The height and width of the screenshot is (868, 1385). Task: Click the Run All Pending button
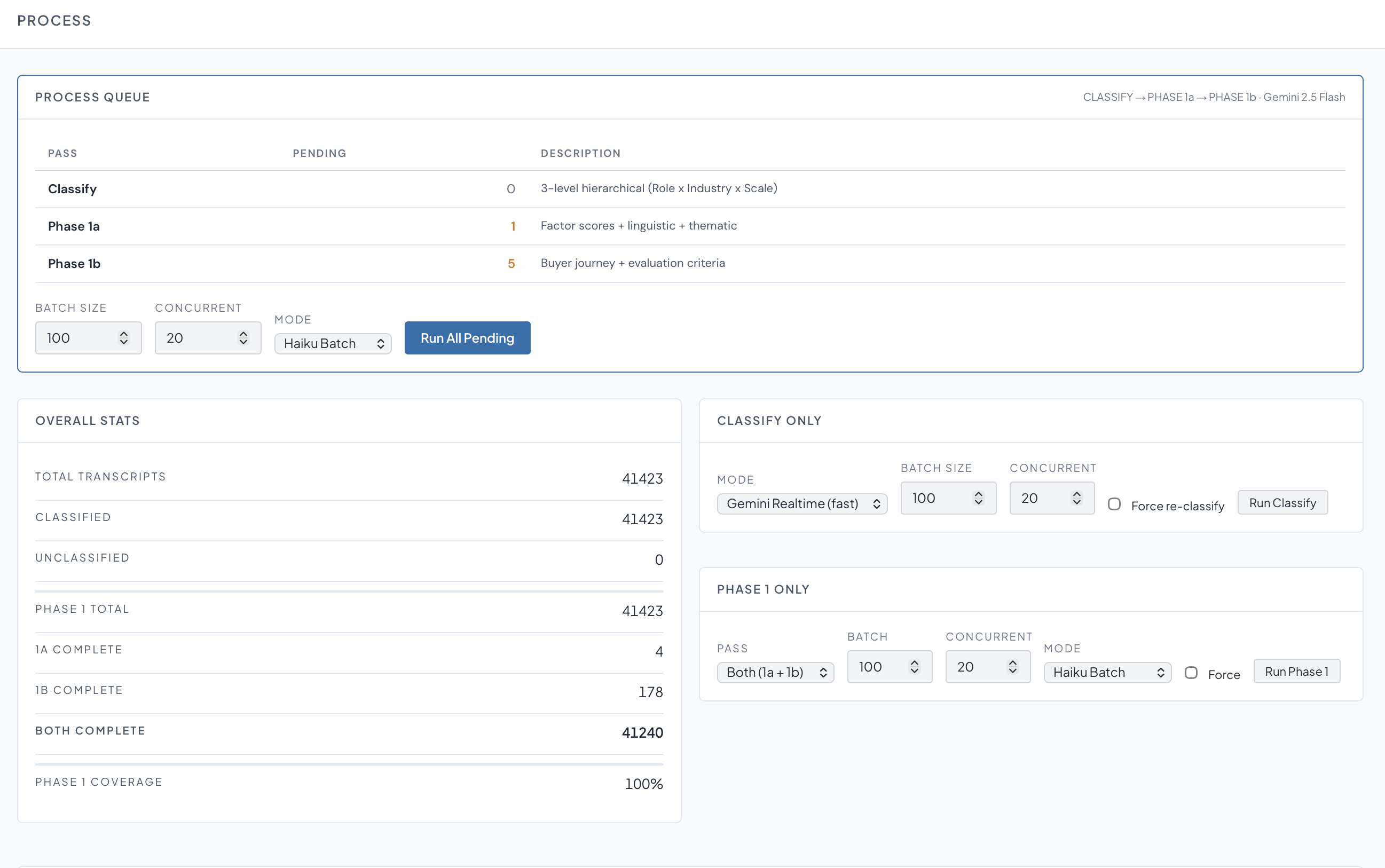click(467, 337)
